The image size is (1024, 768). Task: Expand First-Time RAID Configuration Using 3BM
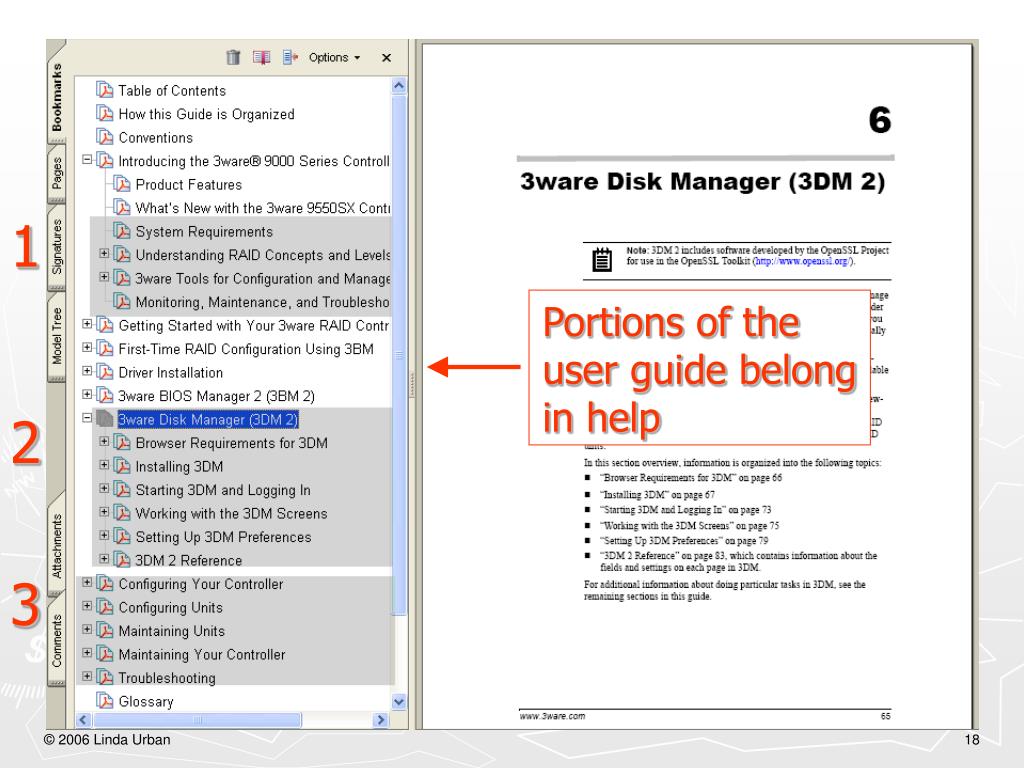coord(87,347)
